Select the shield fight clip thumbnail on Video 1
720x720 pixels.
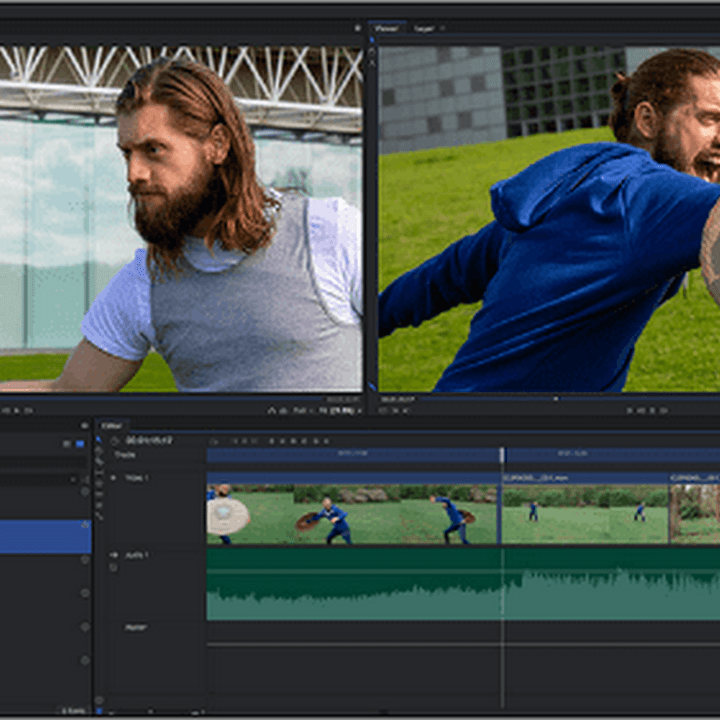point(352,514)
